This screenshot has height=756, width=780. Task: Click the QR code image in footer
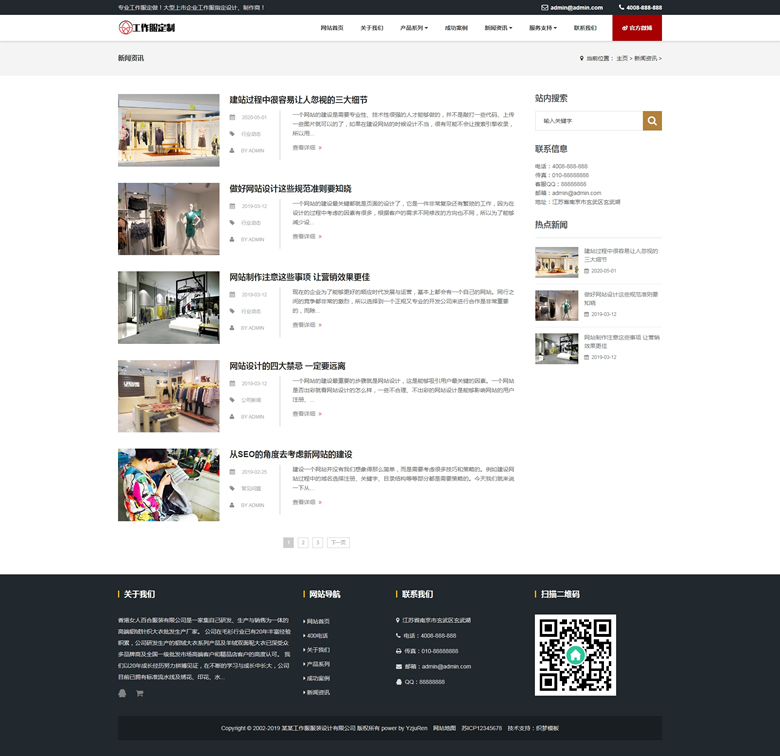[x=575, y=655]
